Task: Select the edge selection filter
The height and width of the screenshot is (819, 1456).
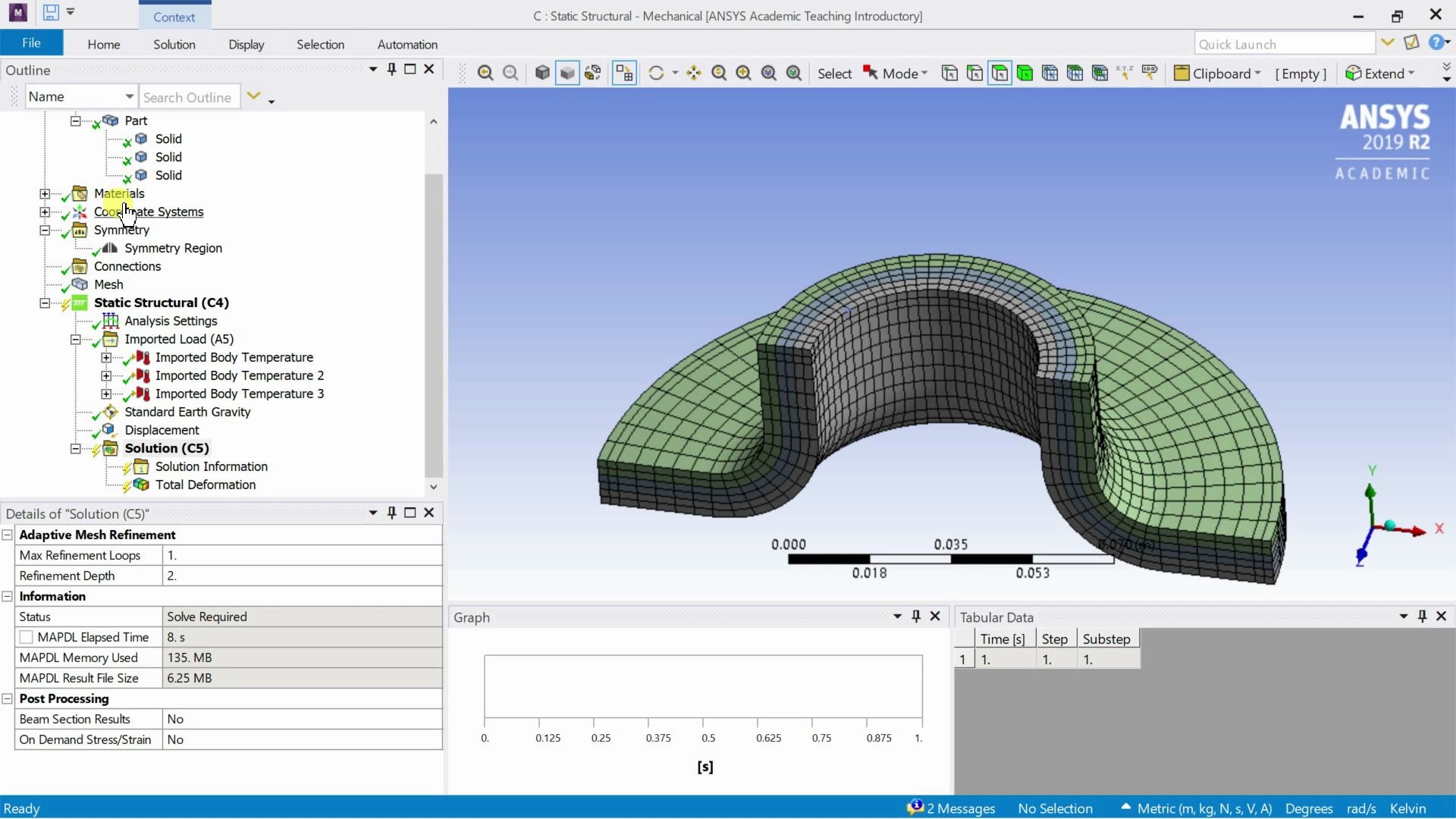Action: click(974, 73)
